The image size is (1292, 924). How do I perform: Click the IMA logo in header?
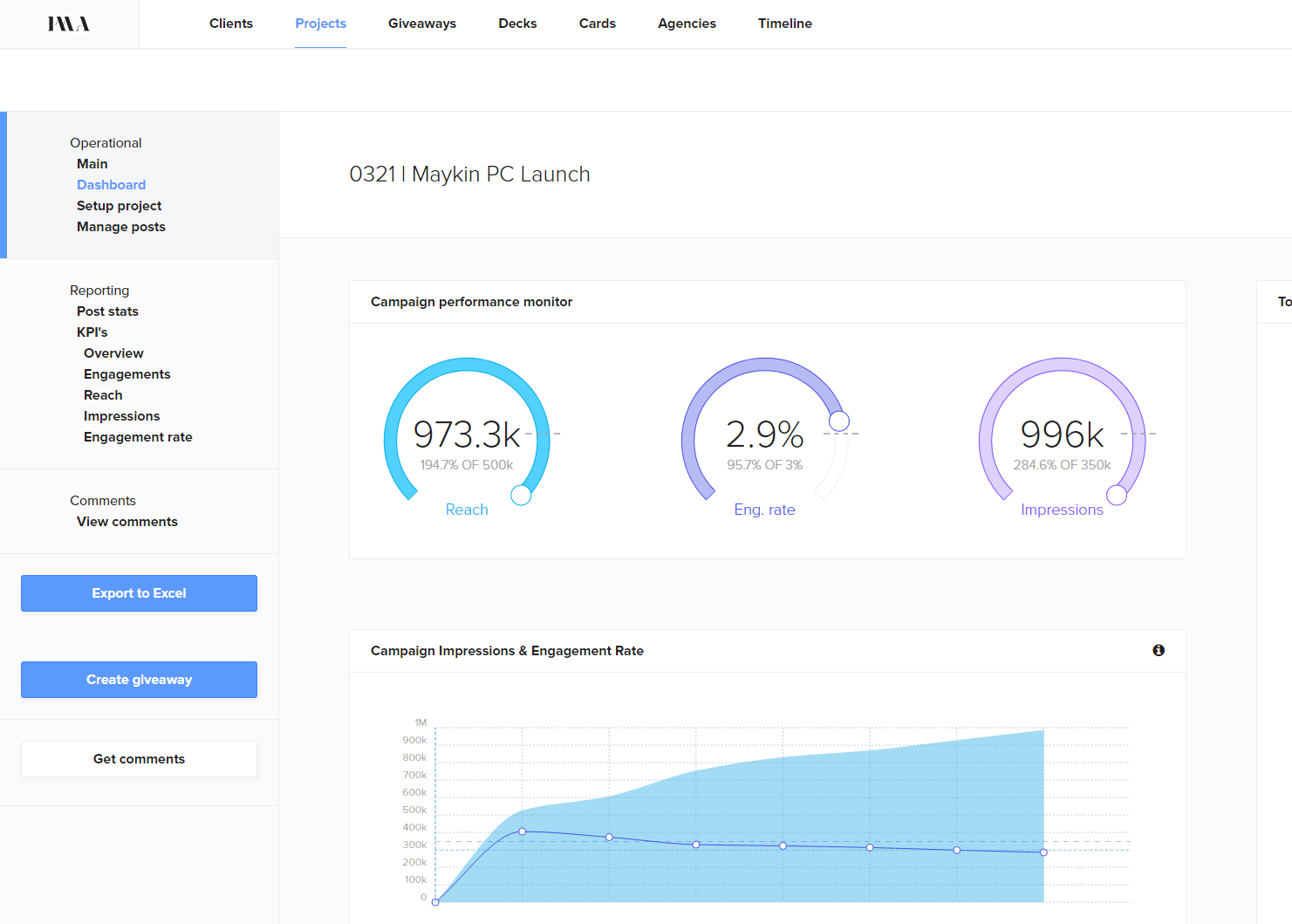[69, 24]
